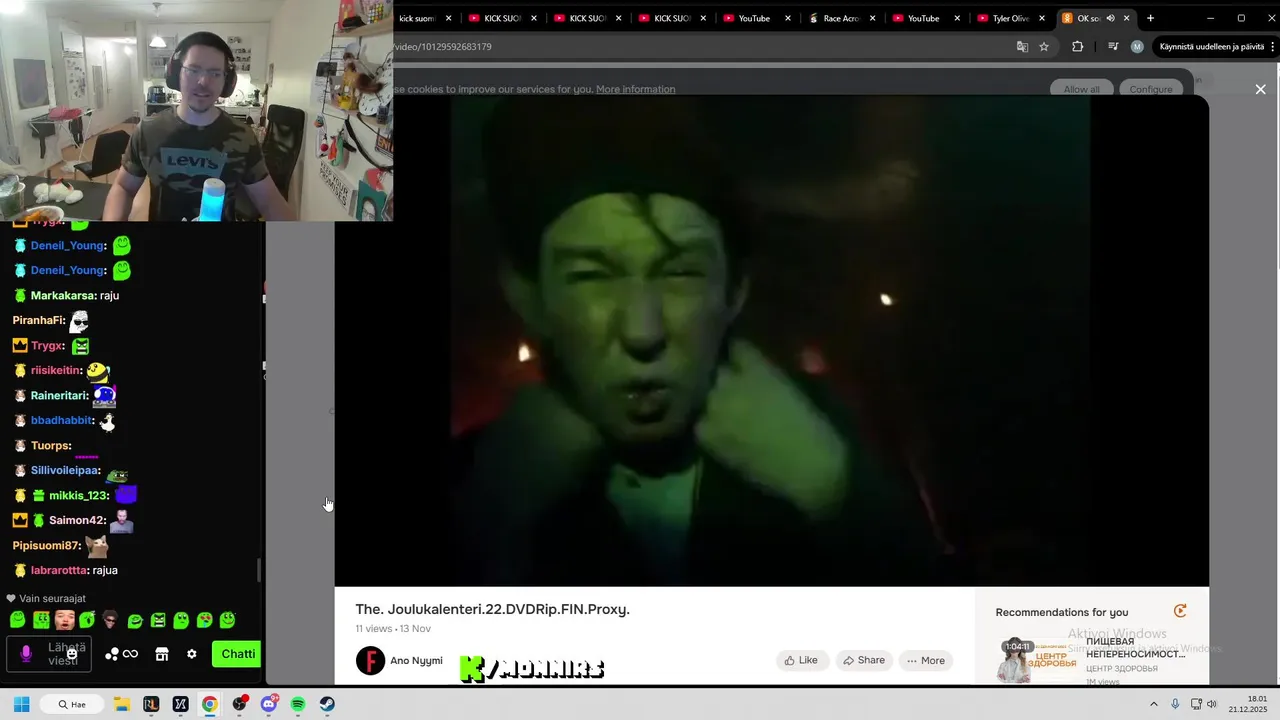This screenshot has height=720, width=1280.
Task: Click 'Käynnistä uudelleen ja päivitä' update button
Action: pyautogui.click(x=1212, y=47)
